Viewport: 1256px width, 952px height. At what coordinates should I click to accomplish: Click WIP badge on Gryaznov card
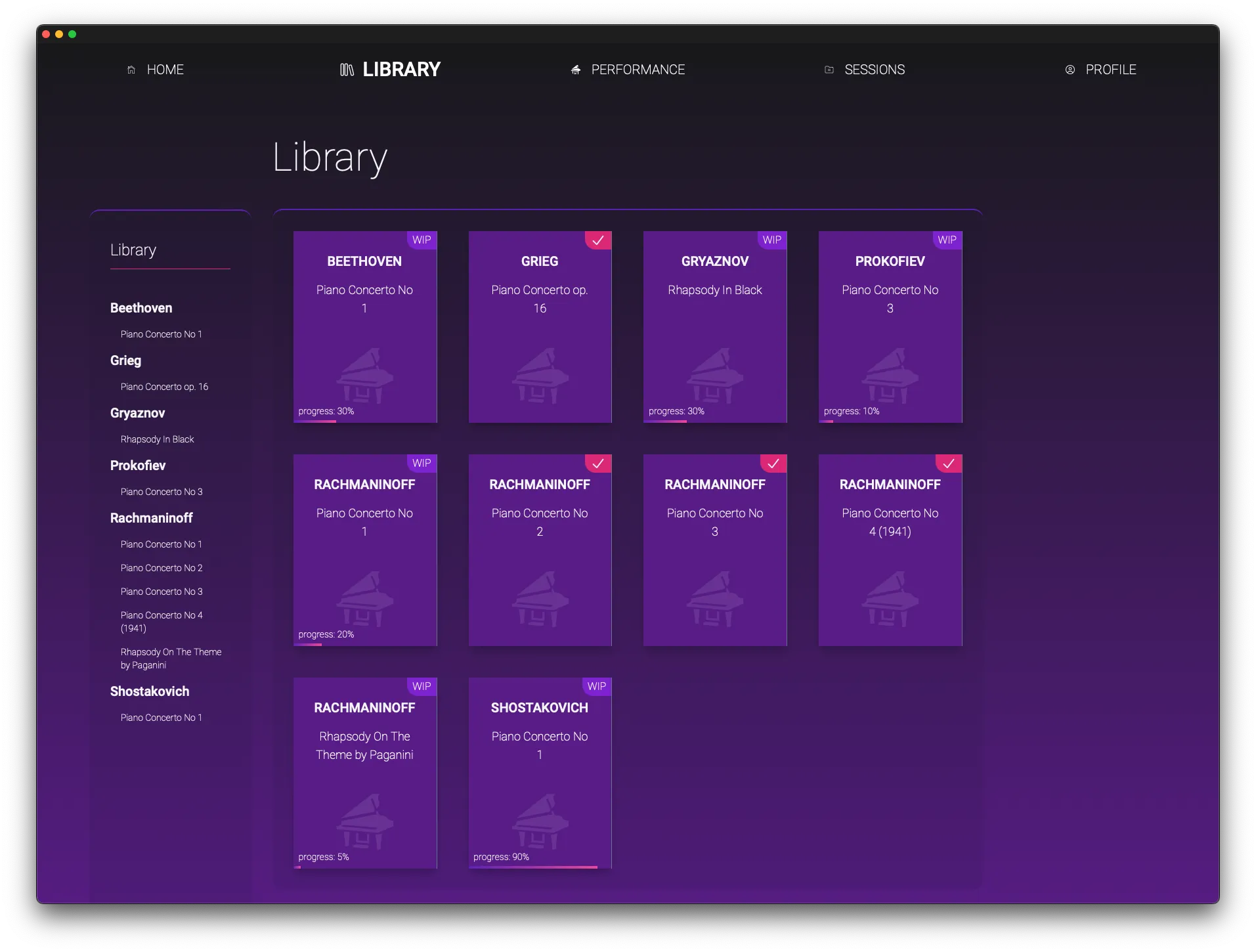772,240
